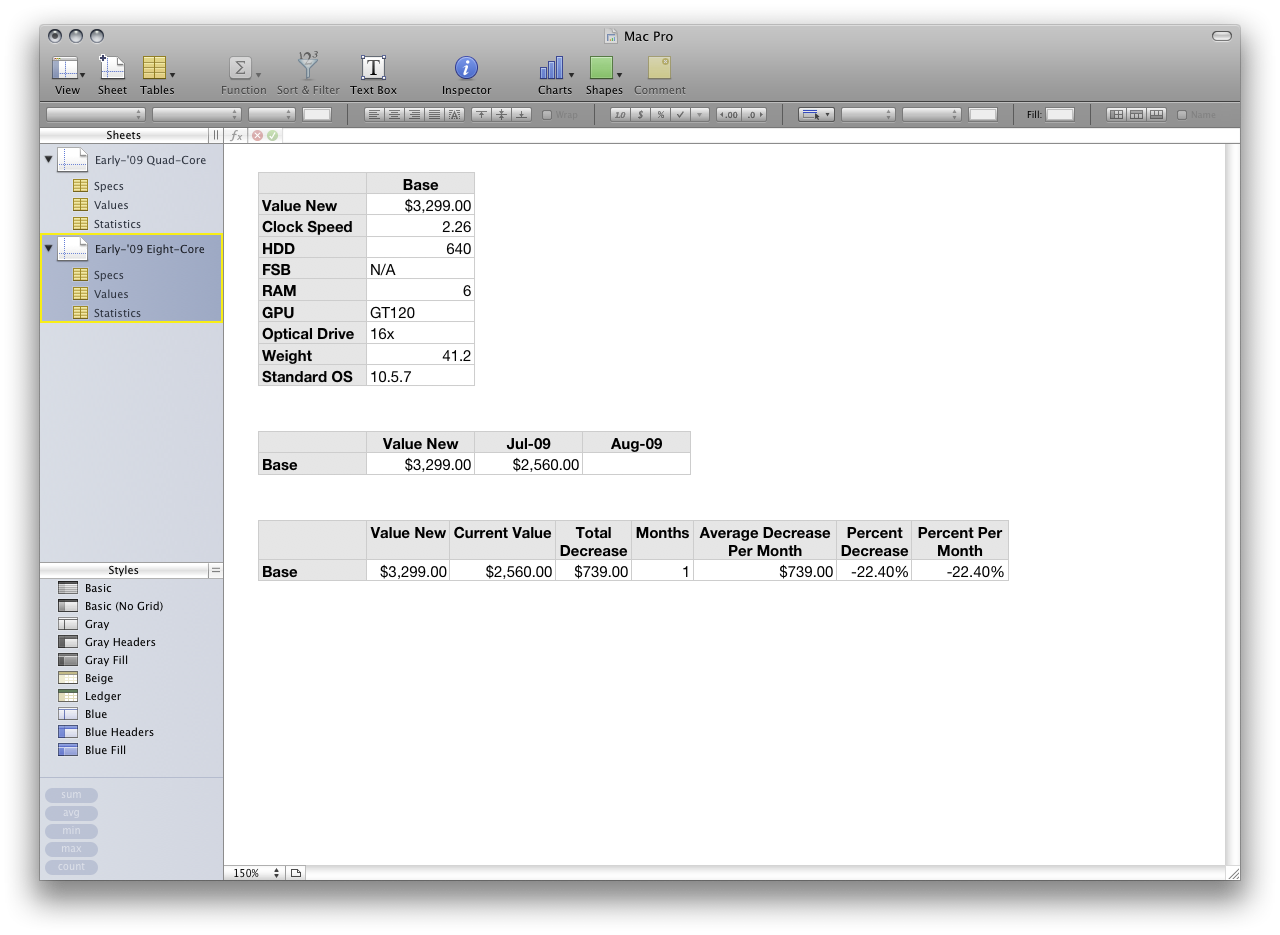Add a Comment from the toolbar
This screenshot has height=935, width=1280.
(x=659, y=75)
